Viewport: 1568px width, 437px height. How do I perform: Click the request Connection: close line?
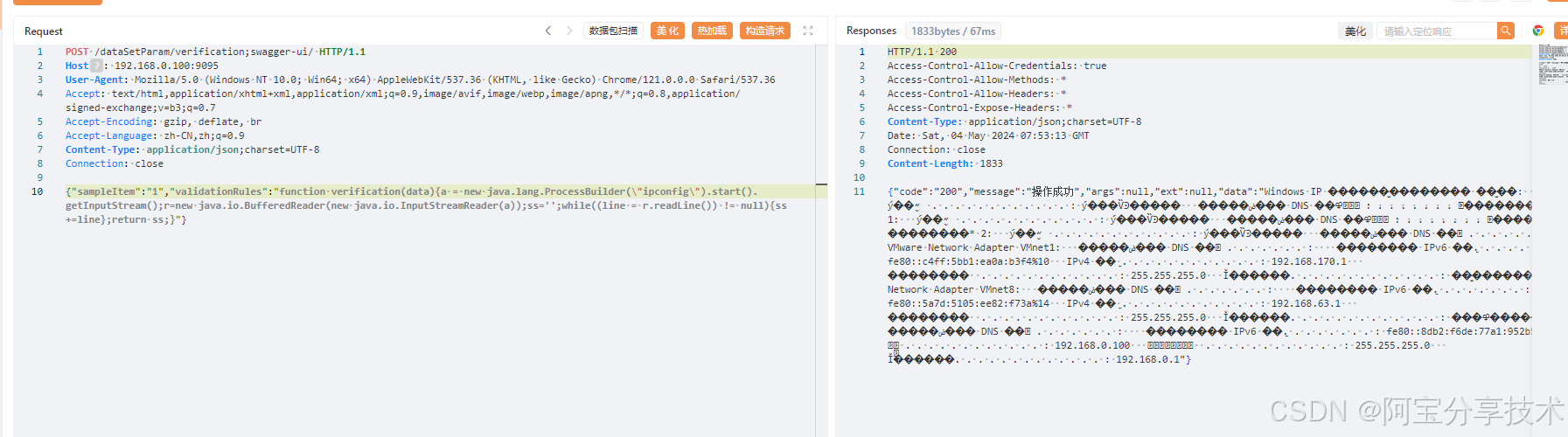click(115, 163)
